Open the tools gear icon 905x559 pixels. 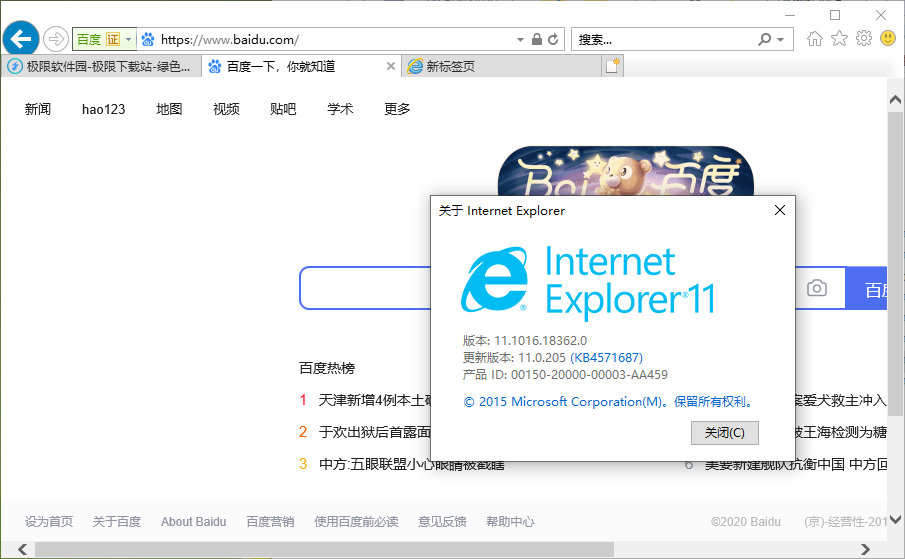click(x=864, y=39)
